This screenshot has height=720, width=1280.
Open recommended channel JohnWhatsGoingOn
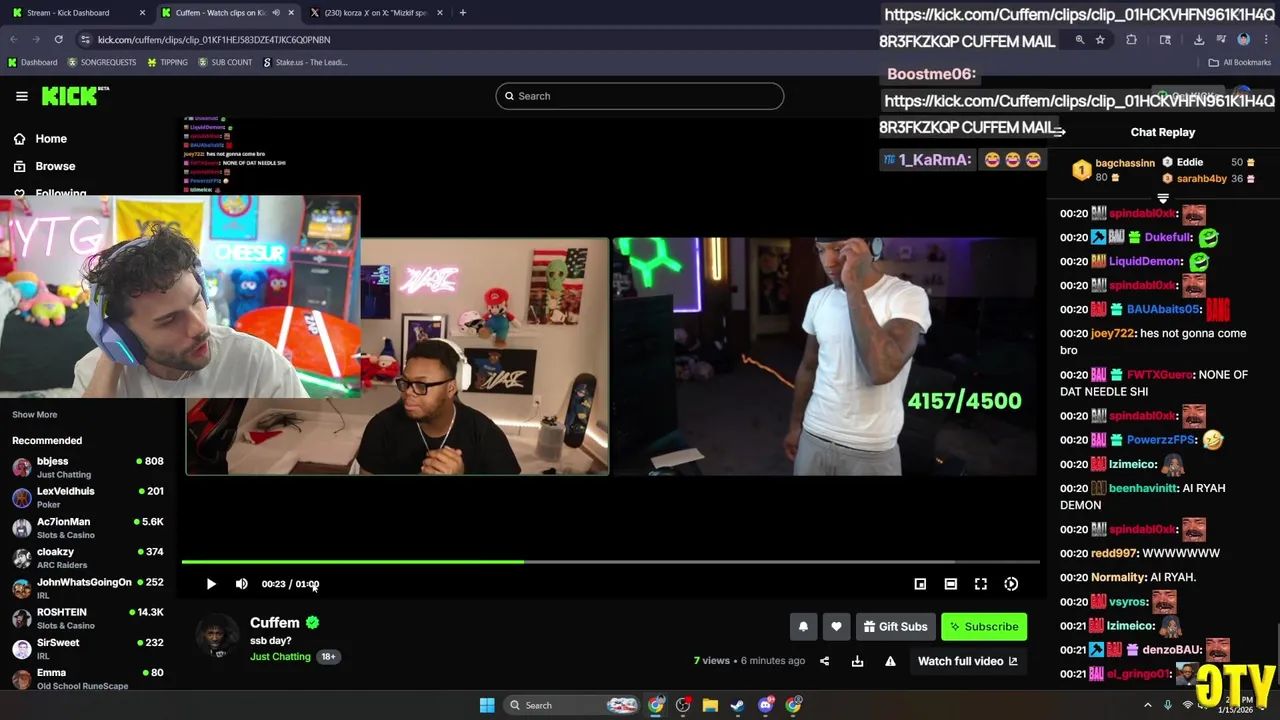point(88,588)
